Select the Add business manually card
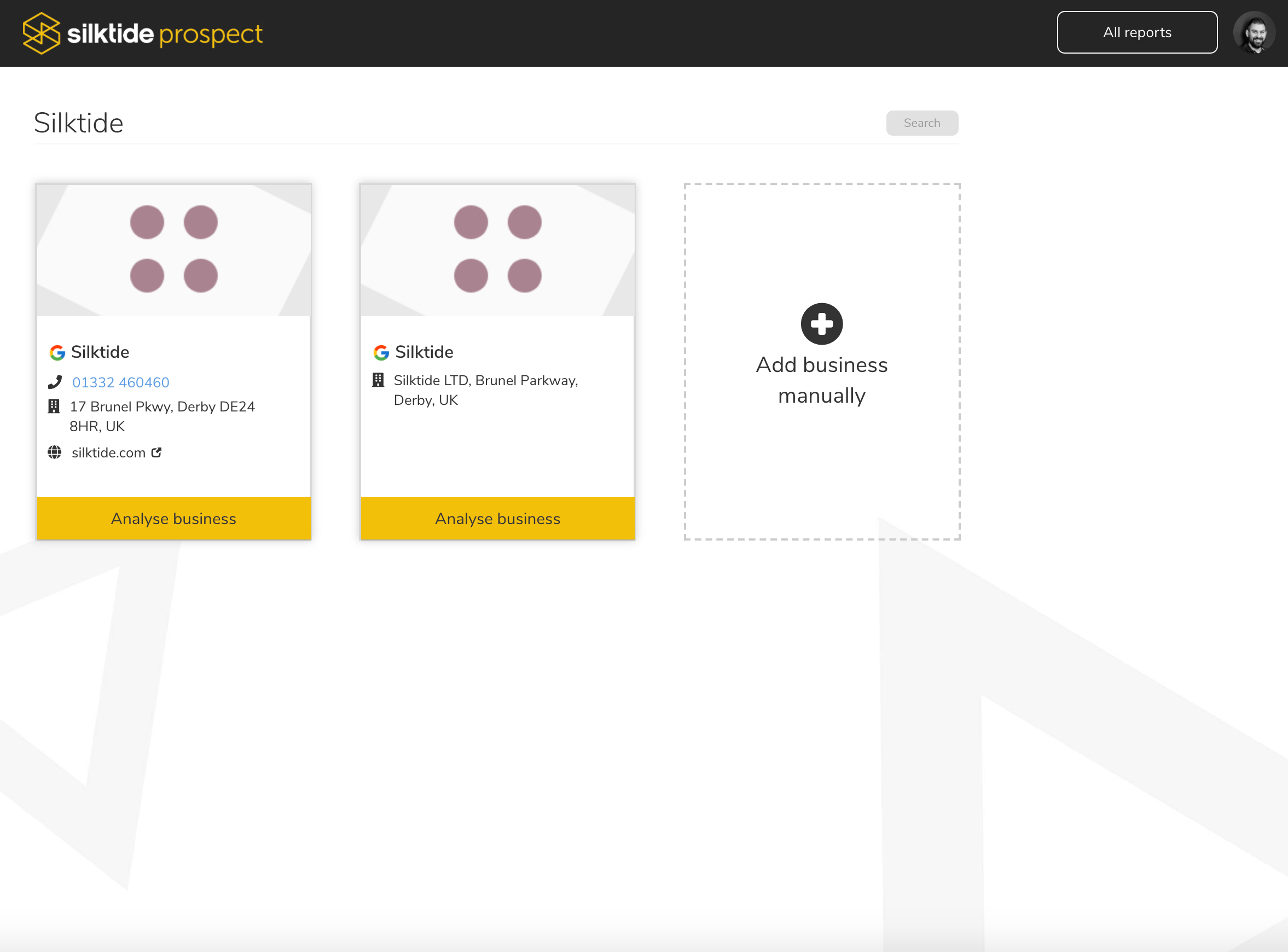Image resolution: width=1288 pixels, height=952 pixels. pos(821,361)
